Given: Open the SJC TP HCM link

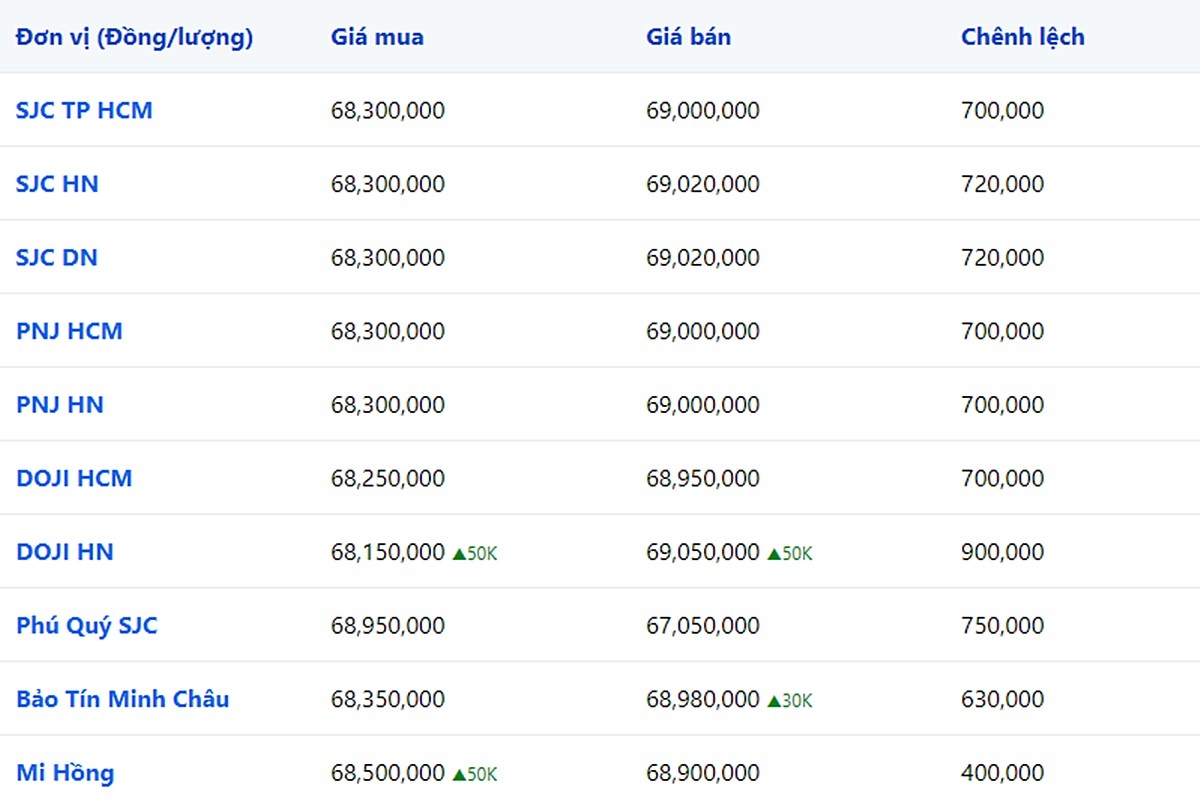Looking at the screenshot, I should pyautogui.click(x=84, y=110).
